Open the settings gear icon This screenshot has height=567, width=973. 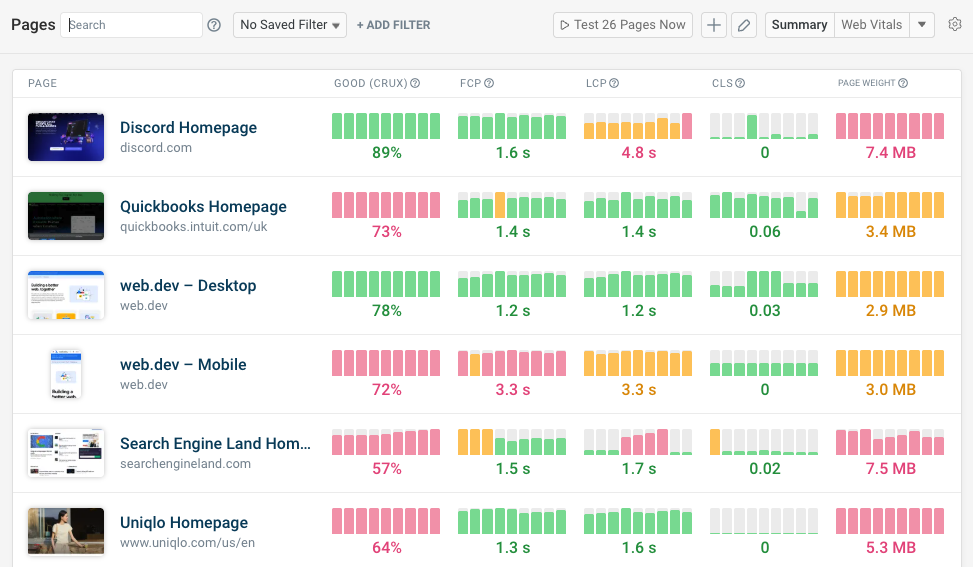click(955, 24)
